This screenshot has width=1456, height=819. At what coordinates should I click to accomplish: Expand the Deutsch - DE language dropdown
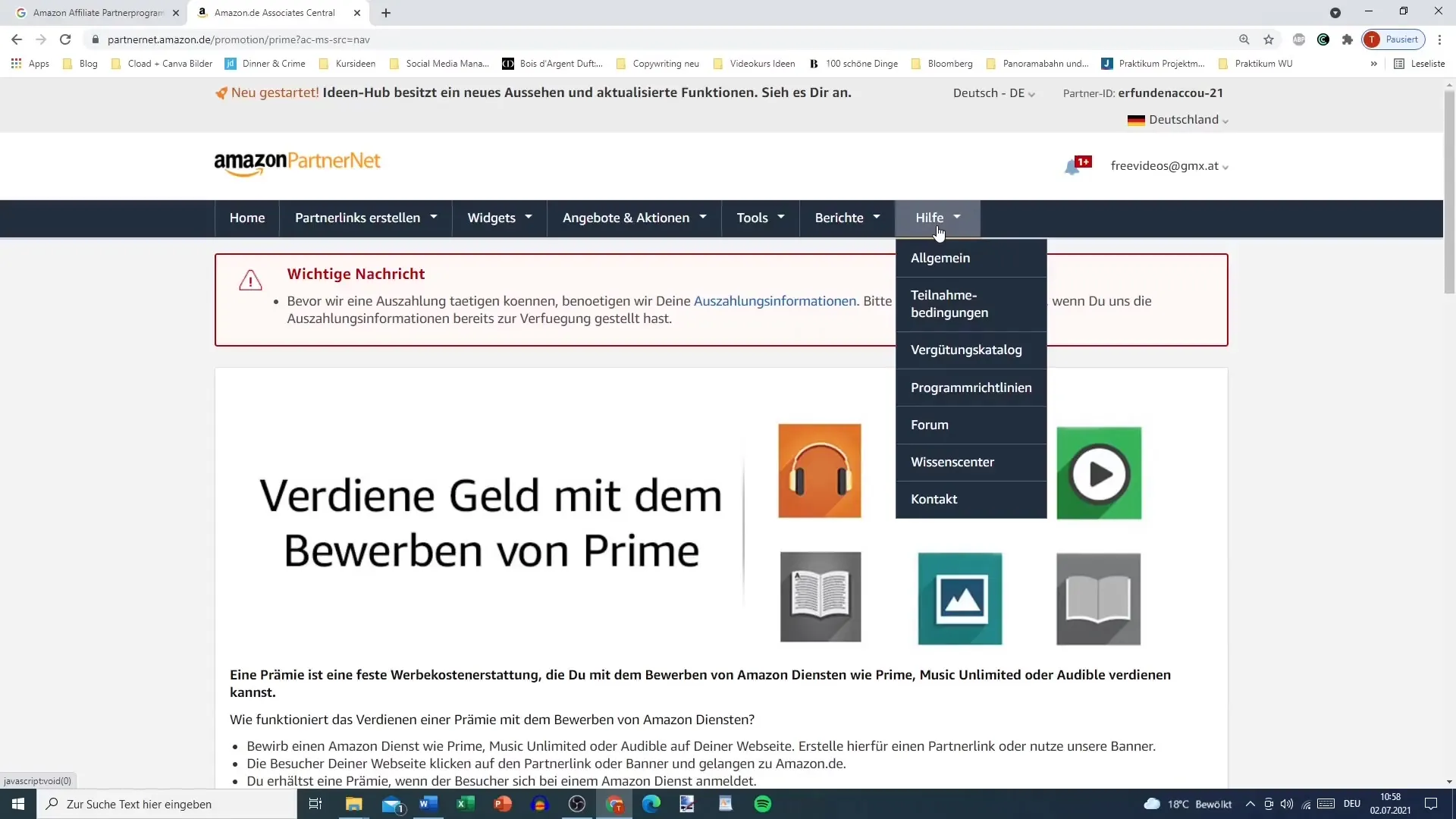[993, 93]
